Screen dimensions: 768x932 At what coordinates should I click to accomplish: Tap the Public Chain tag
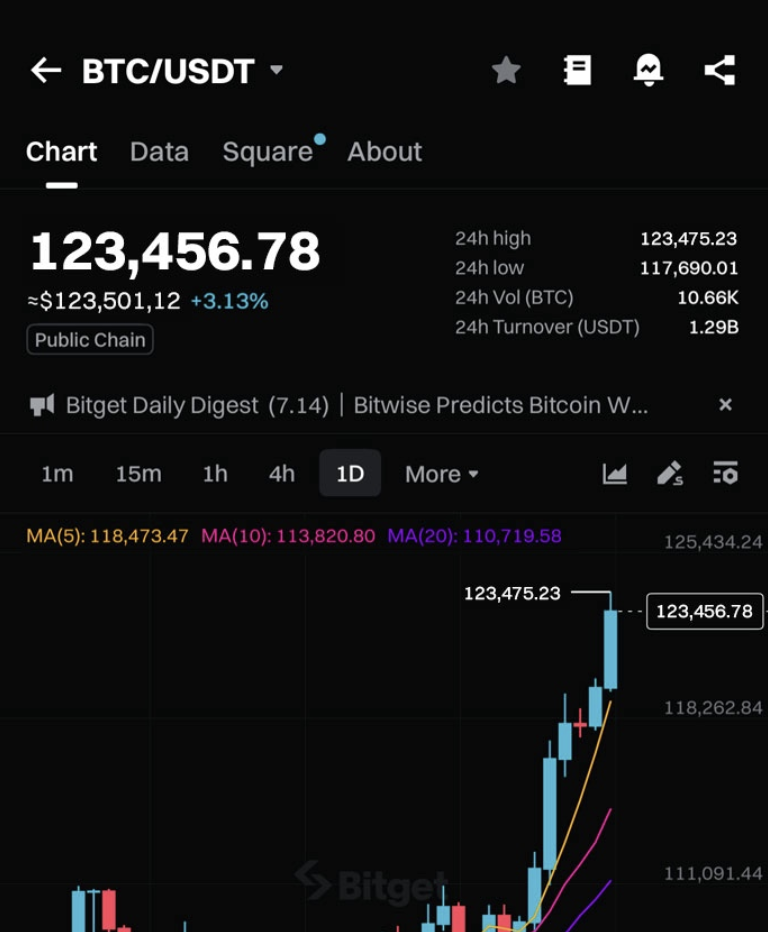[90, 340]
